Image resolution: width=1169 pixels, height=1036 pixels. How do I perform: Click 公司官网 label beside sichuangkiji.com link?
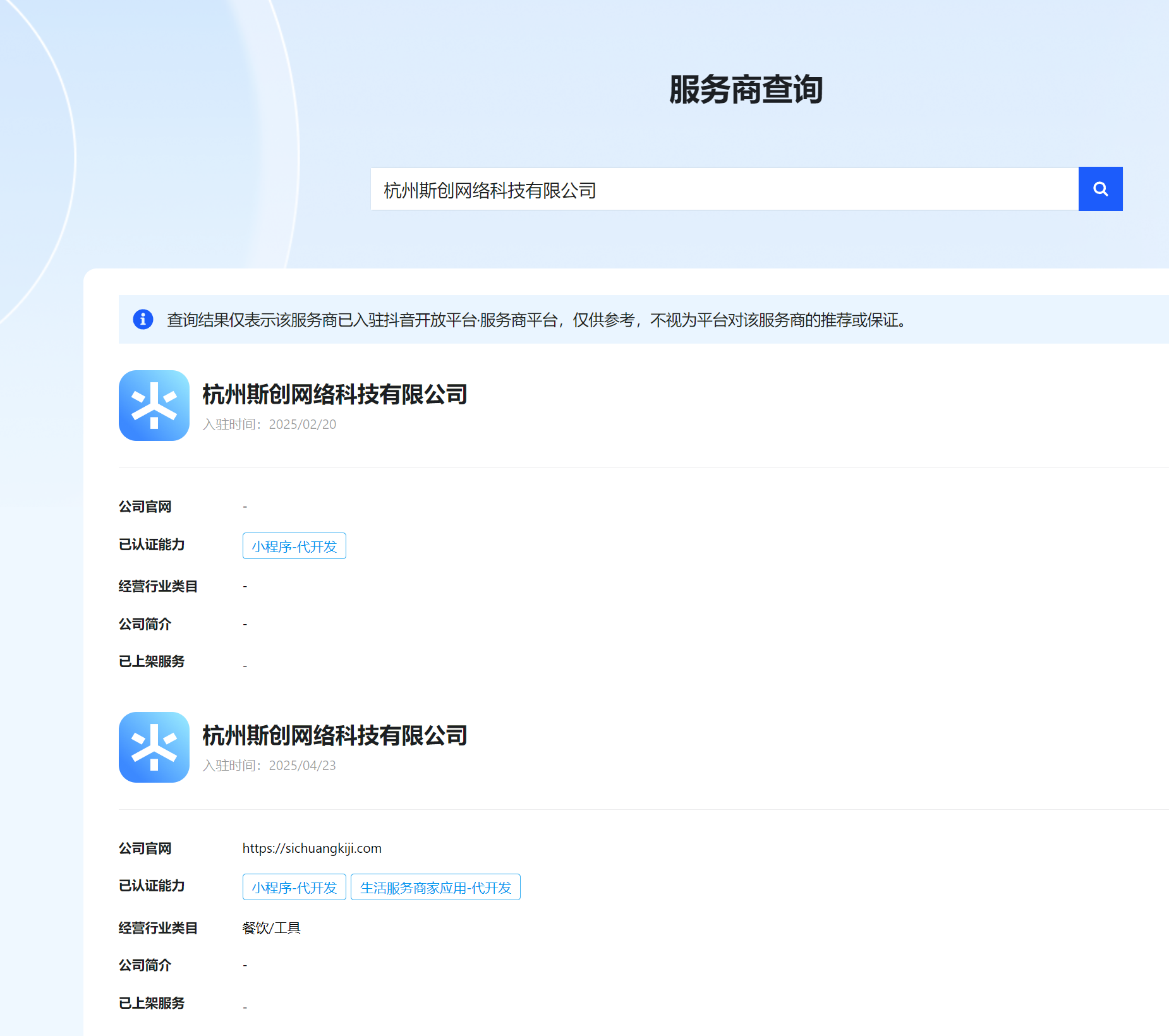click(145, 848)
